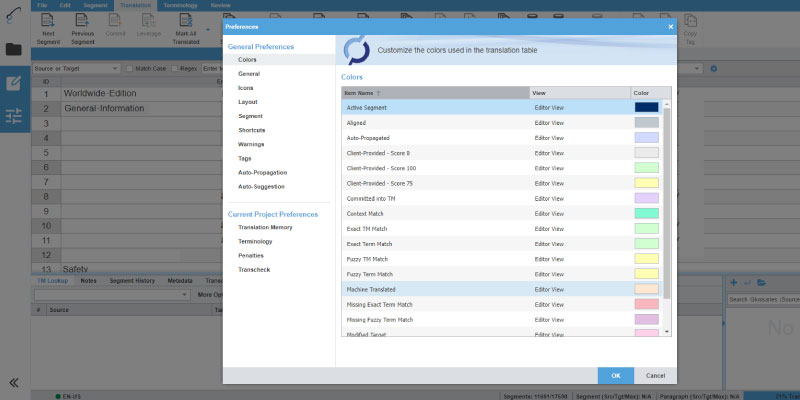Click the Mark All Translated icon

pyautogui.click(x=186, y=20)
